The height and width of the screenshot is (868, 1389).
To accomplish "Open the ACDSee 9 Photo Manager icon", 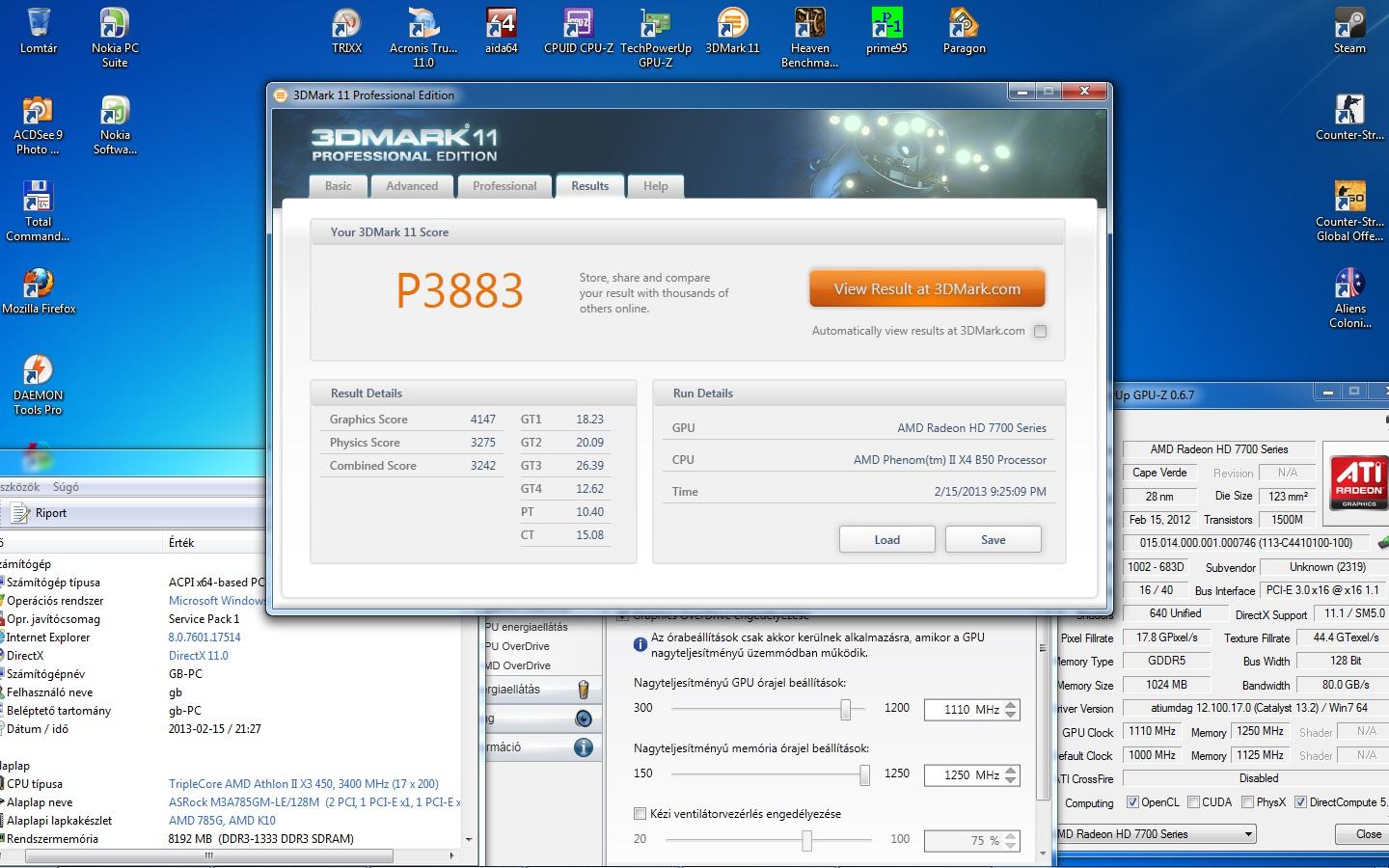I will tap(38, 123).
